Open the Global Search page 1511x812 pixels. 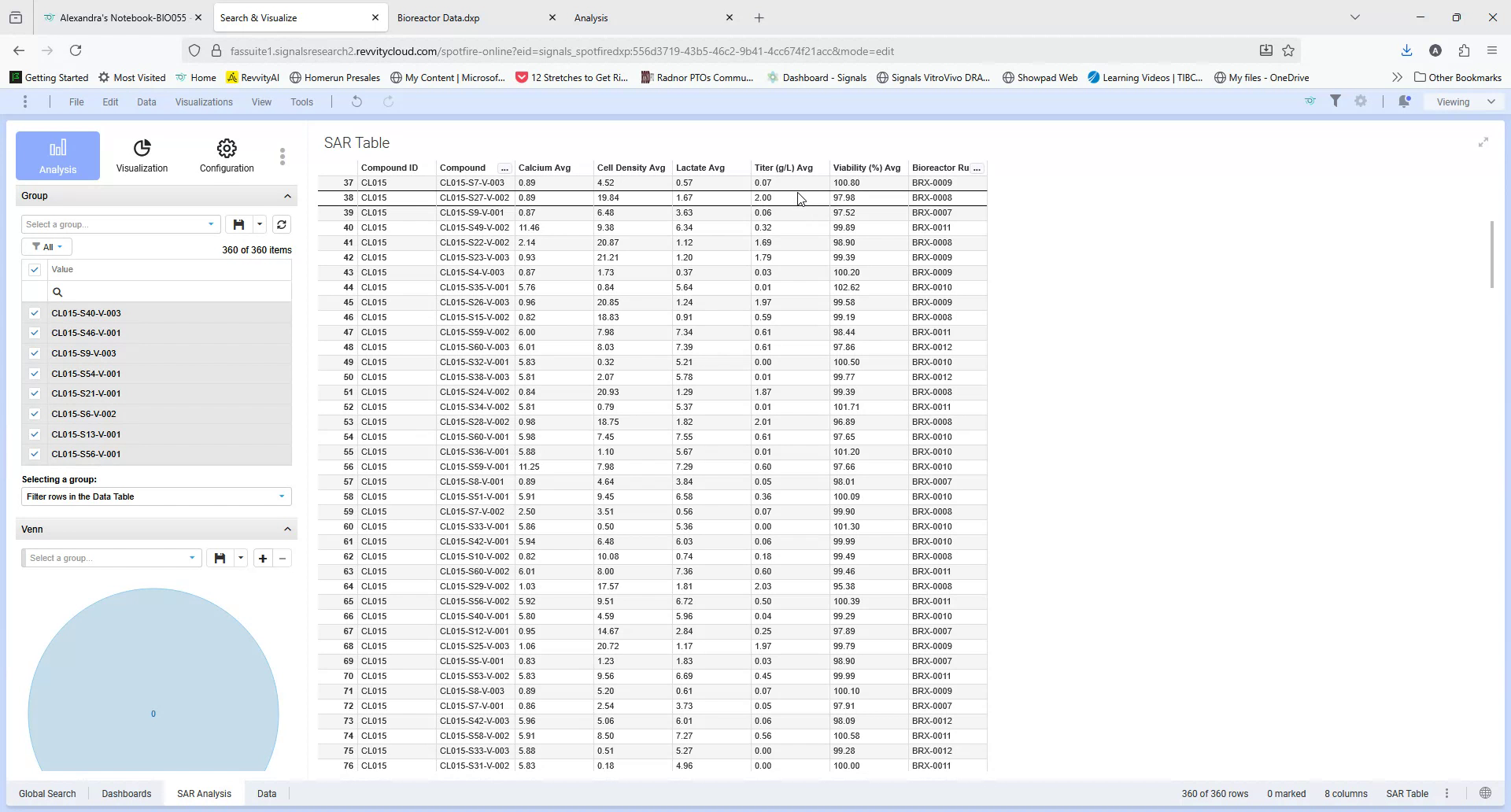click(47, 793)
